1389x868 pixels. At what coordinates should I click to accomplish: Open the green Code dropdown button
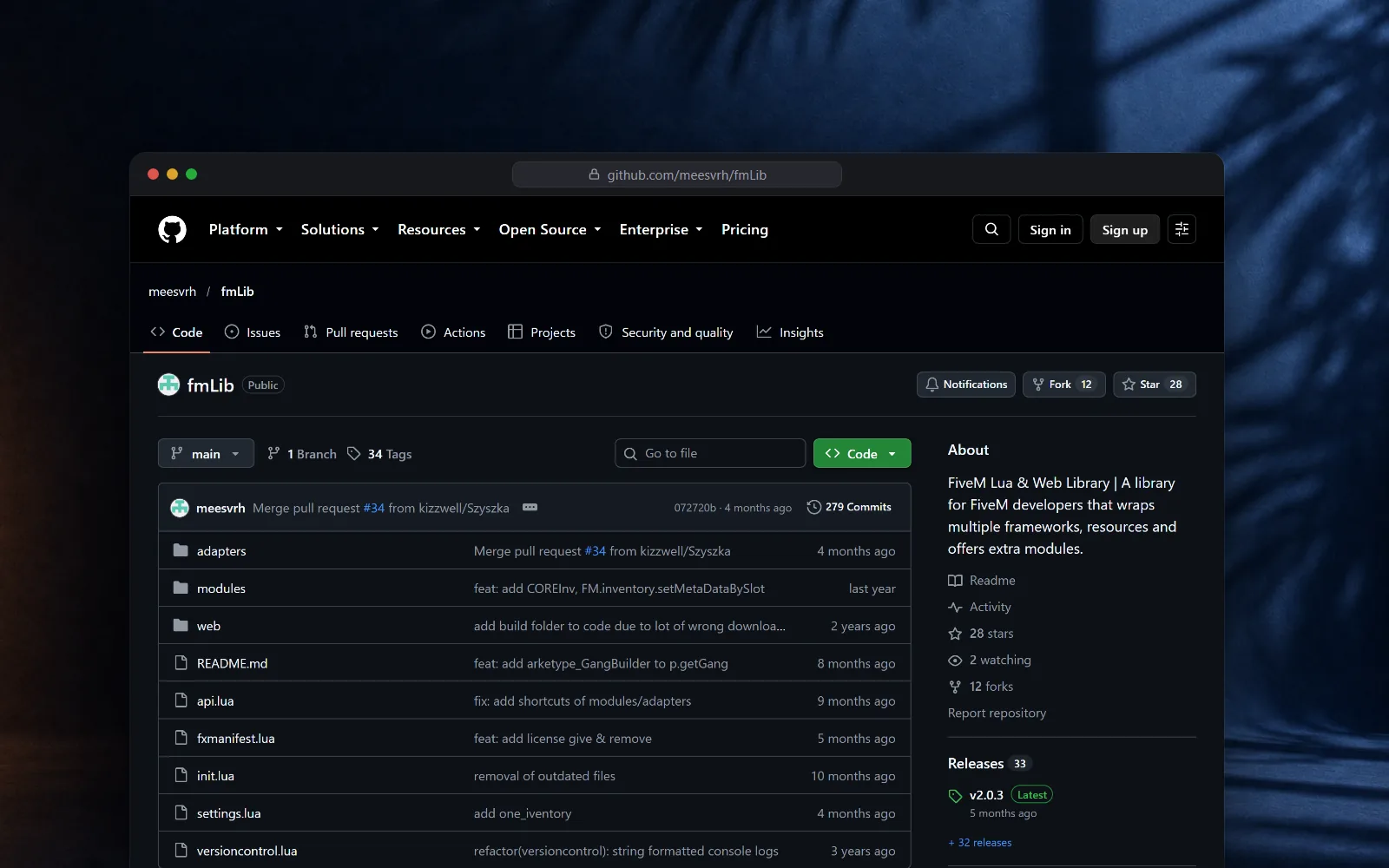(x=861, y=453)
